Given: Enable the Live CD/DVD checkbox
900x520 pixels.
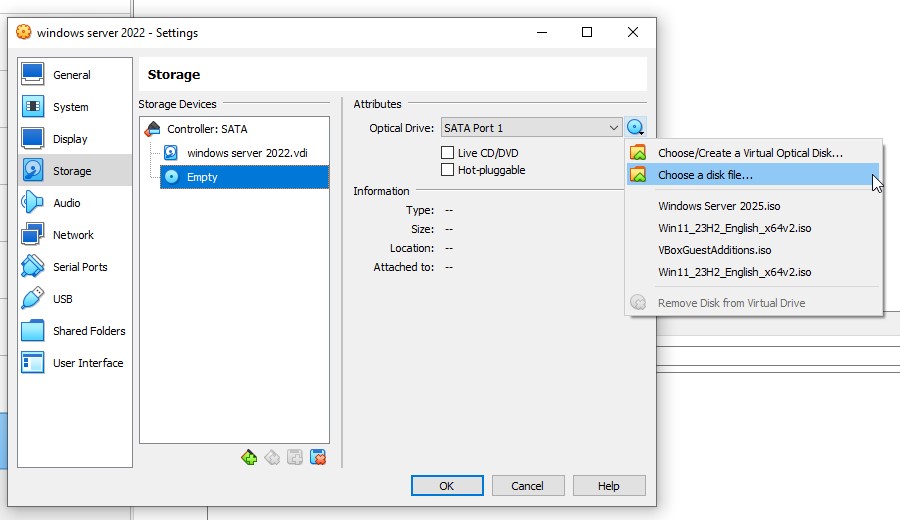Looking at the screenshot, I should tap(448, 153).
